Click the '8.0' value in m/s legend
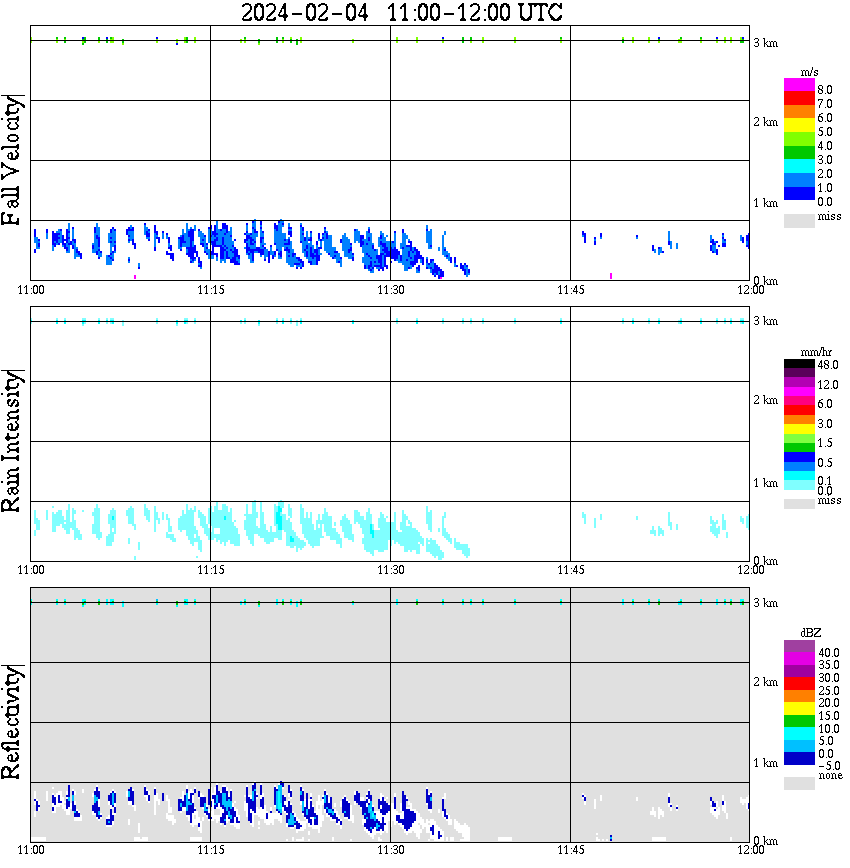This screenshot has height=868, width=850. [x=825, y=90]
